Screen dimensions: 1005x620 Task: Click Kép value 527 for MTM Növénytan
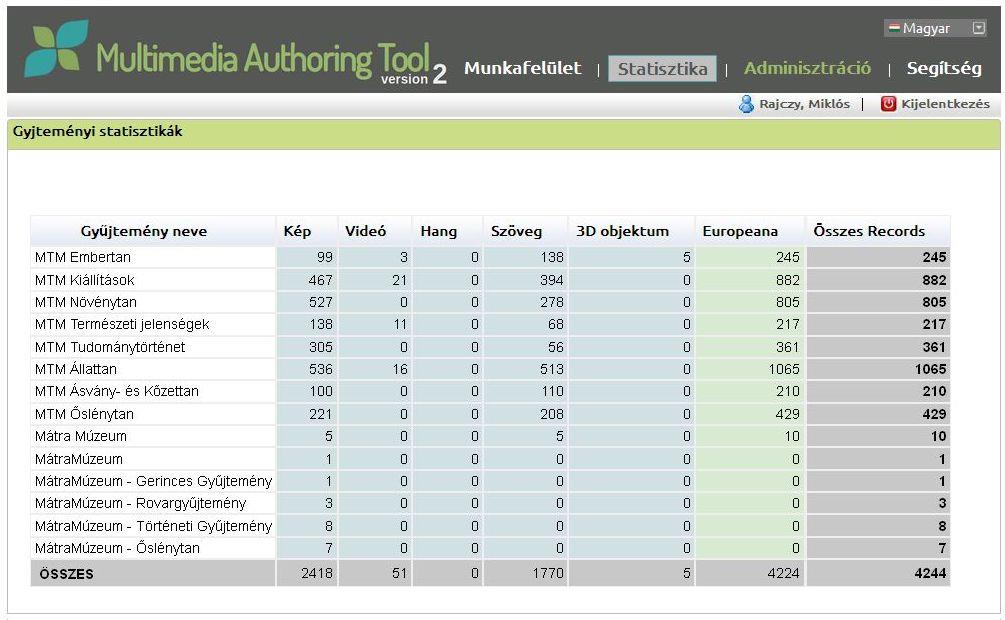320,302
